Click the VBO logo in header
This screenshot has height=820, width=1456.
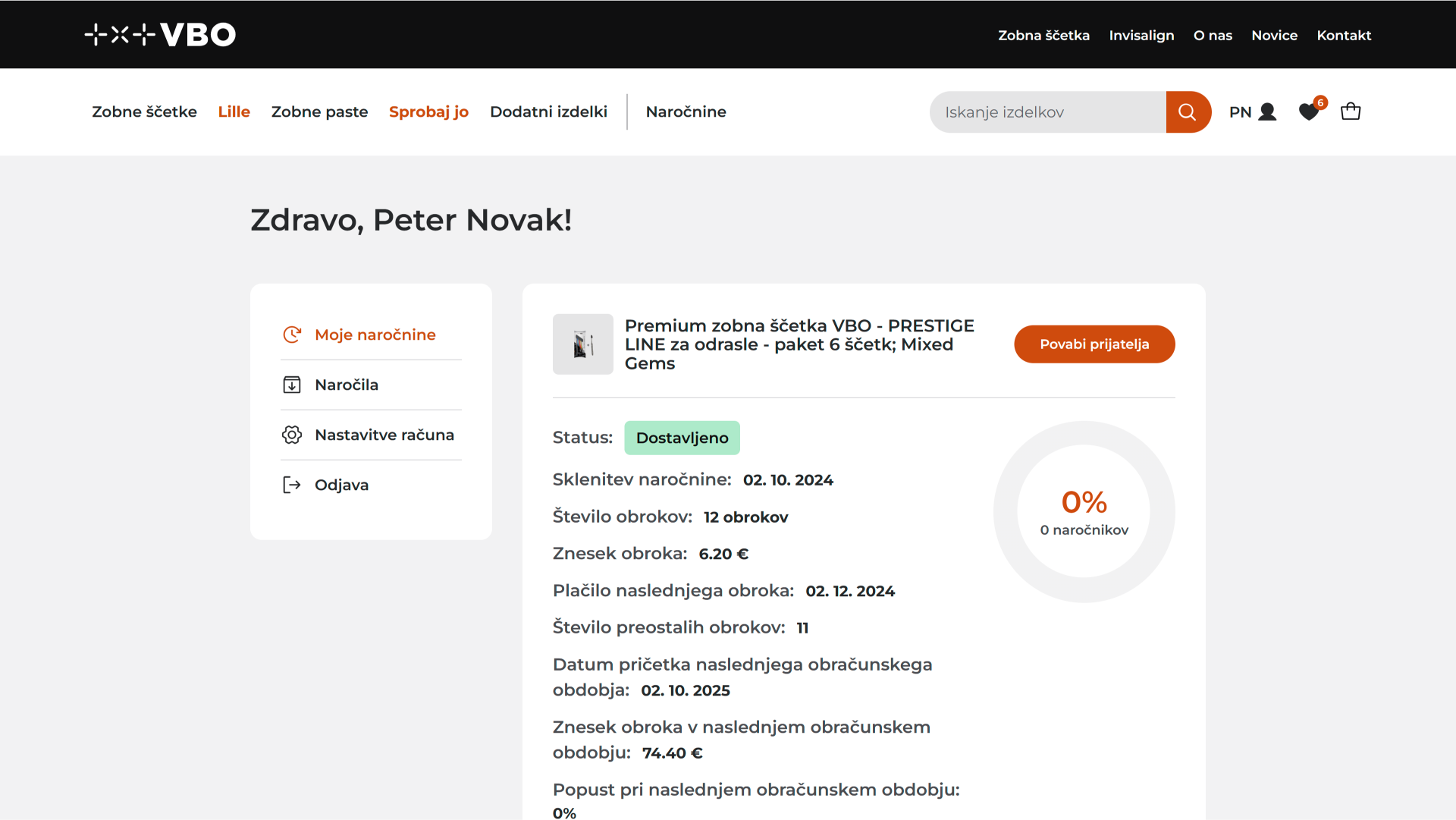click(160, 35)
